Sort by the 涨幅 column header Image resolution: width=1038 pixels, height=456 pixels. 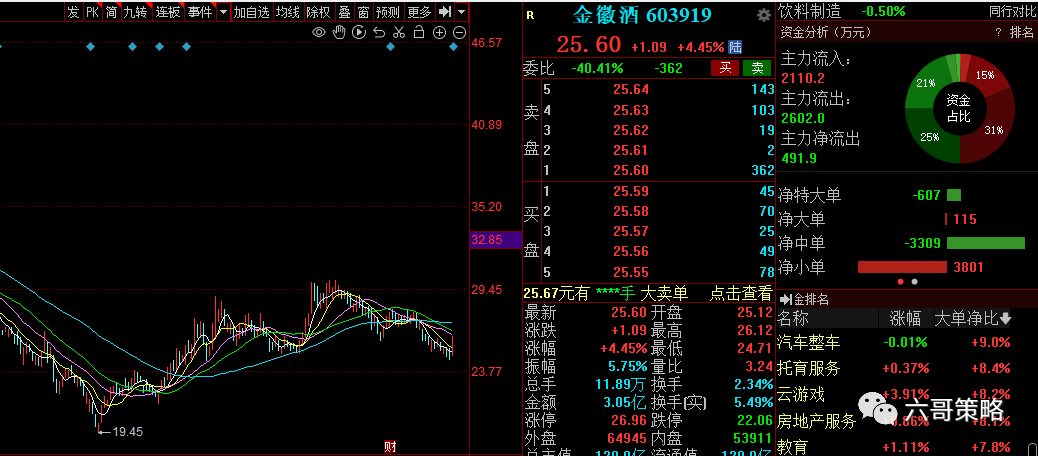pyautogui.click(x=904, y=319)
